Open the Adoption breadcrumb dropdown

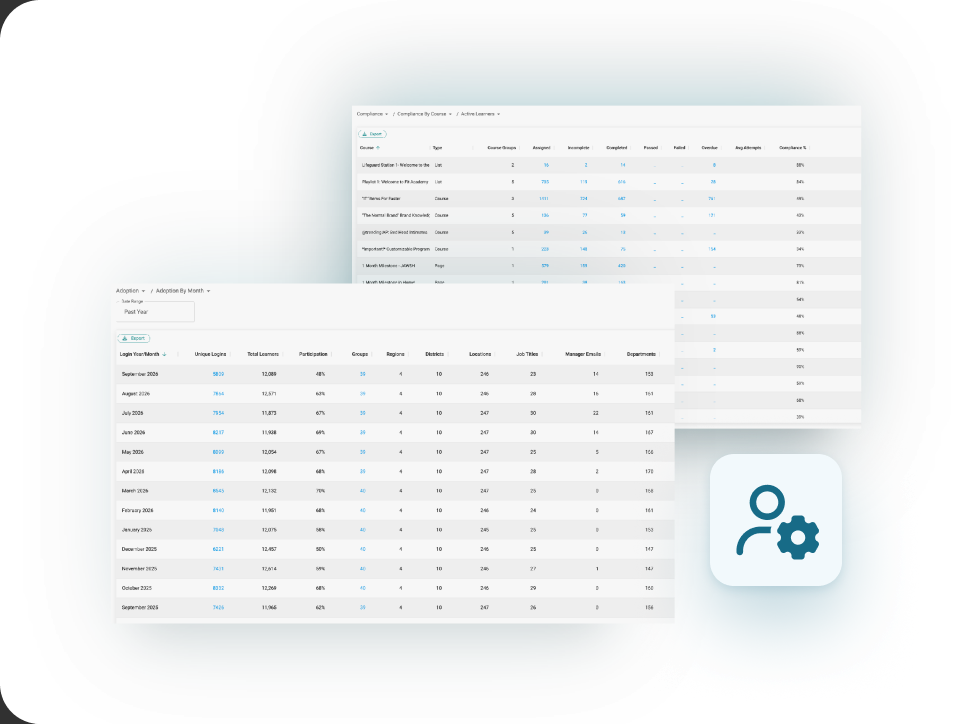coord(130,291)
